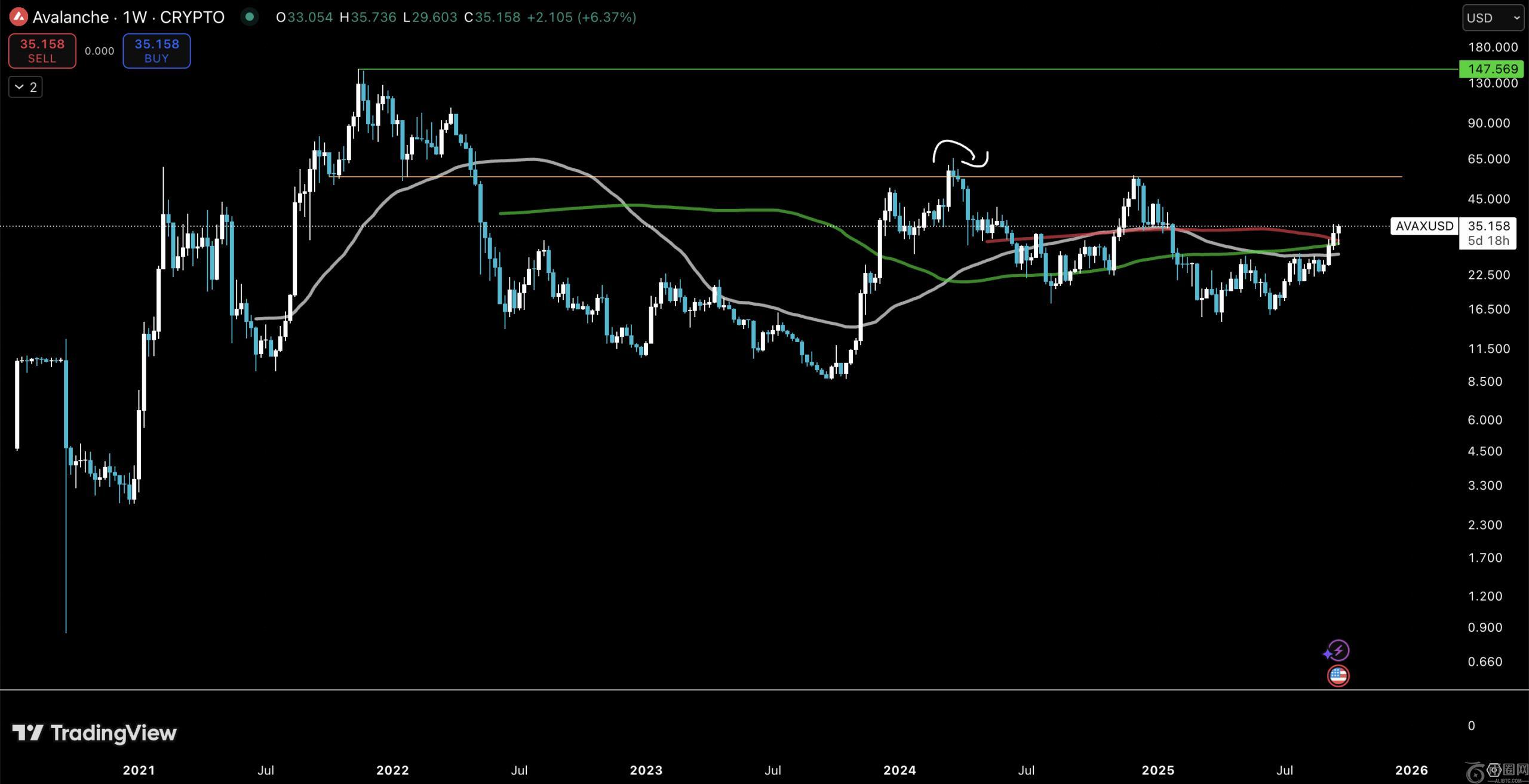This screenshot has height=784, width=1529.
Task: Click the TradingView logo
Action: 94,733
